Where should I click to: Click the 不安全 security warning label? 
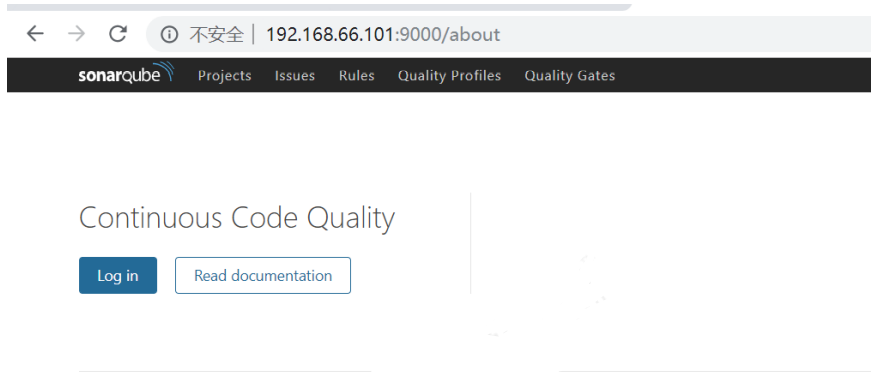(x=216, y=34)
